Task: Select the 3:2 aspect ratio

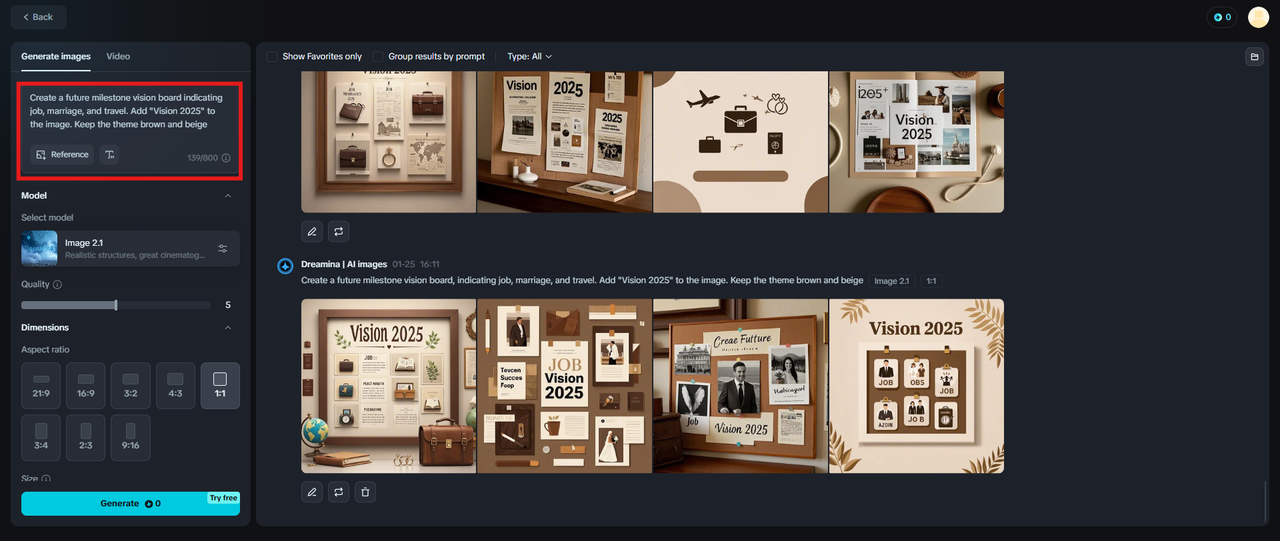Action: point(130,386)
